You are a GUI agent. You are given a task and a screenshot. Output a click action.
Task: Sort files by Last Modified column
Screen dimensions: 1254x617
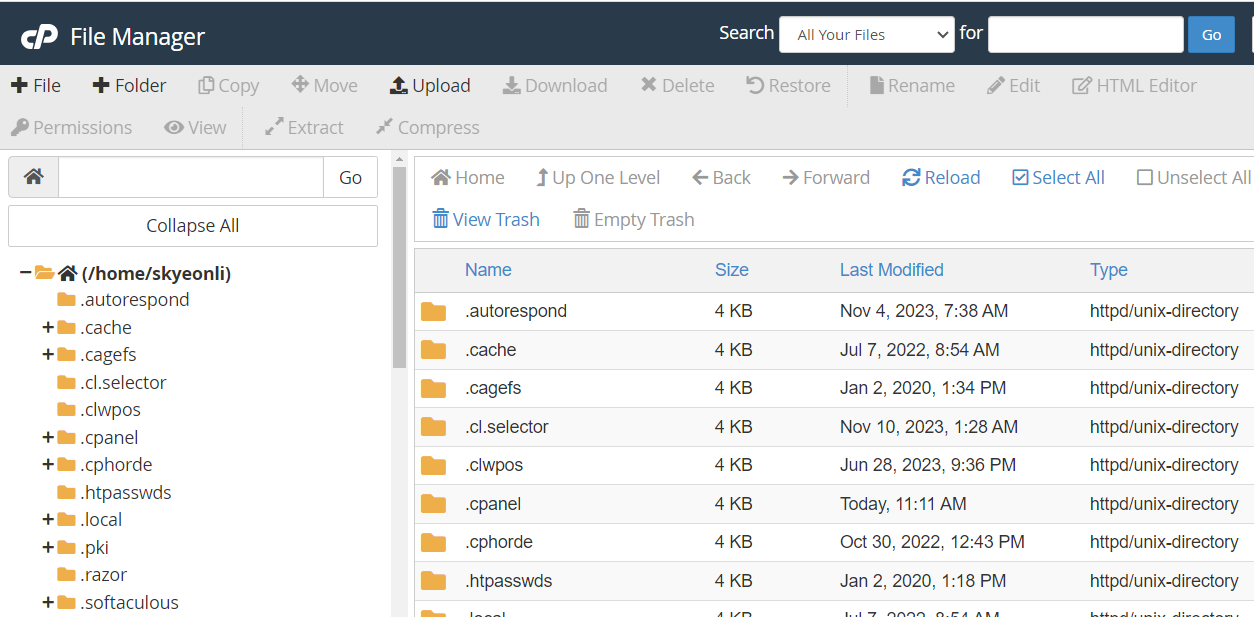[x=892, y=270]
